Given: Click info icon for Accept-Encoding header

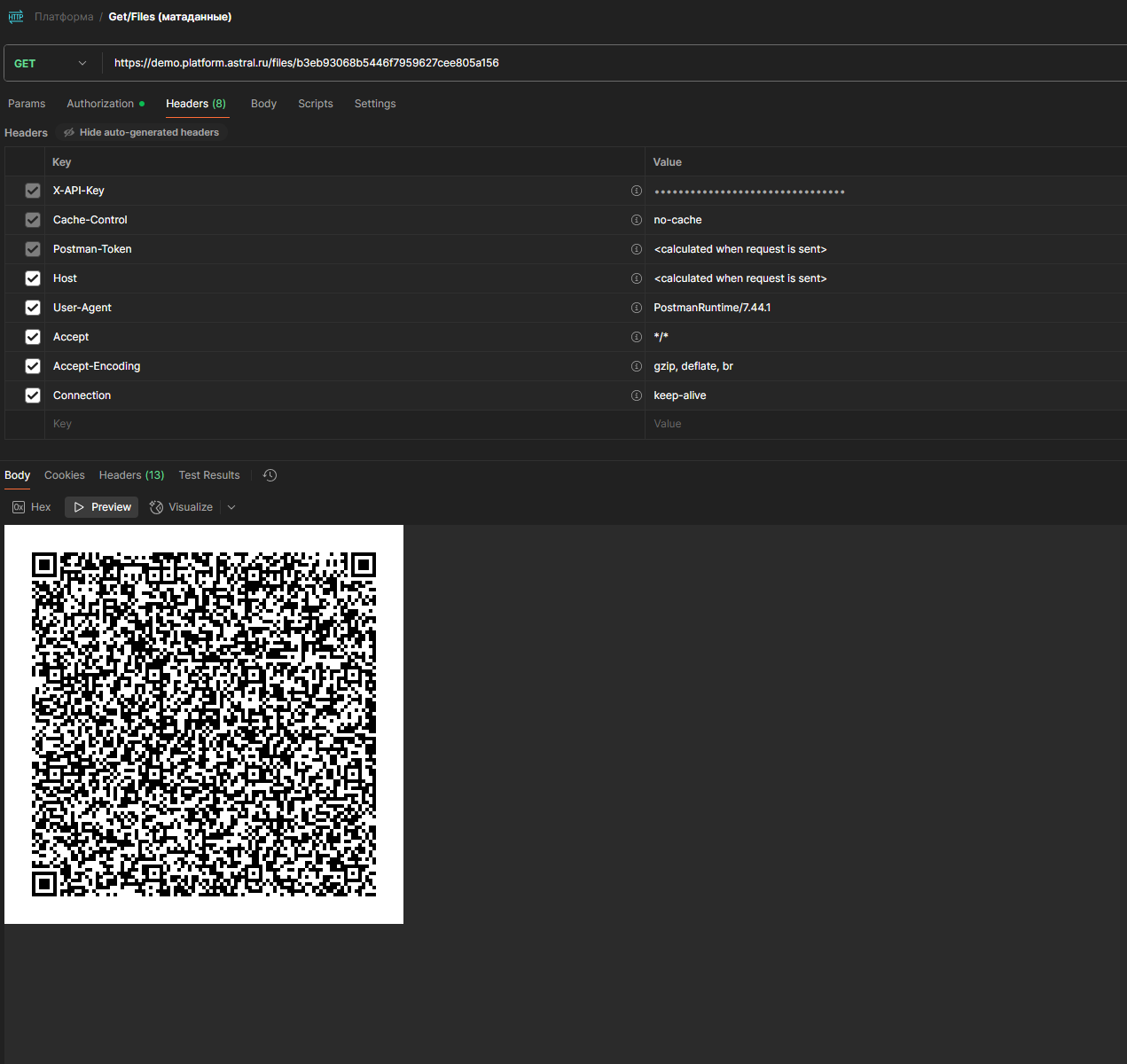Looking at the screenshot, I should point(636,366).
